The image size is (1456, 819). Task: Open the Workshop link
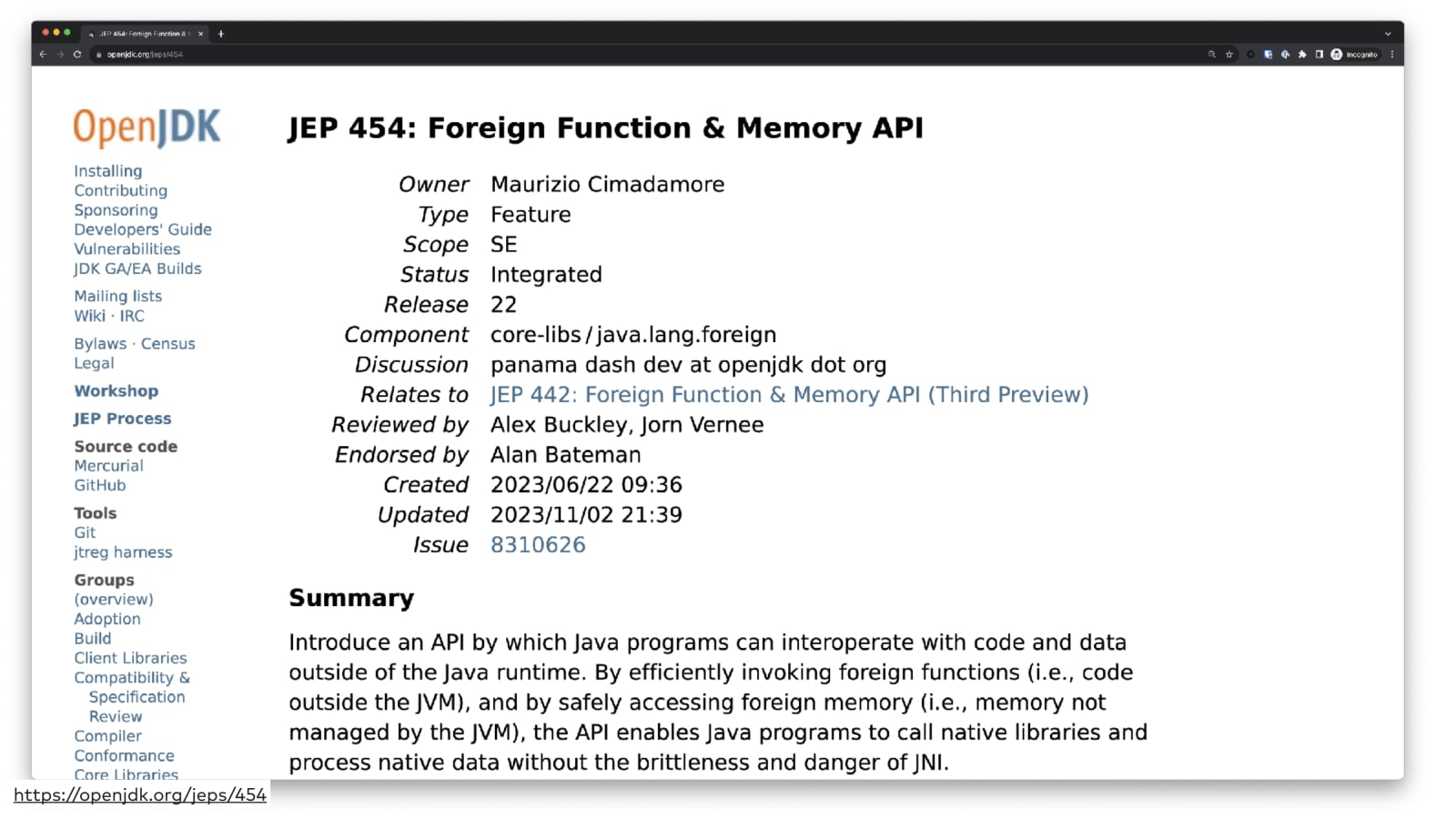pyautogui.click(x=116, y=391)
